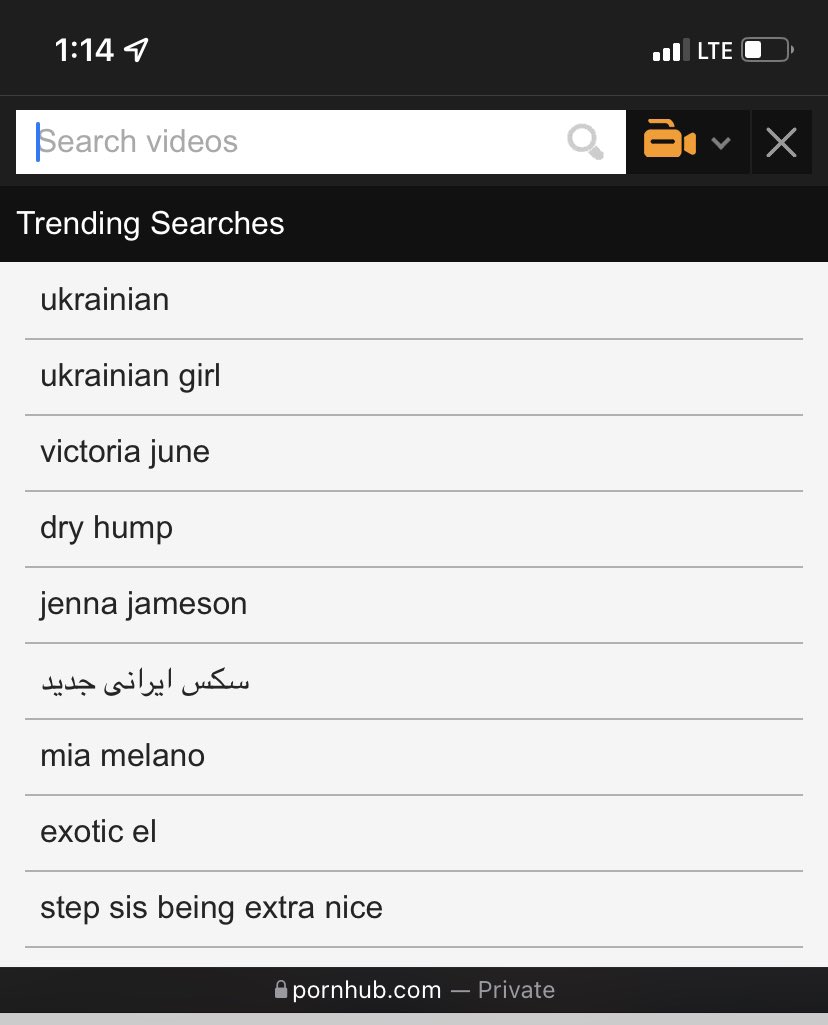Choose the "ukrainian girl" trending search
828x1025 pixels.
tap(130, 376)
